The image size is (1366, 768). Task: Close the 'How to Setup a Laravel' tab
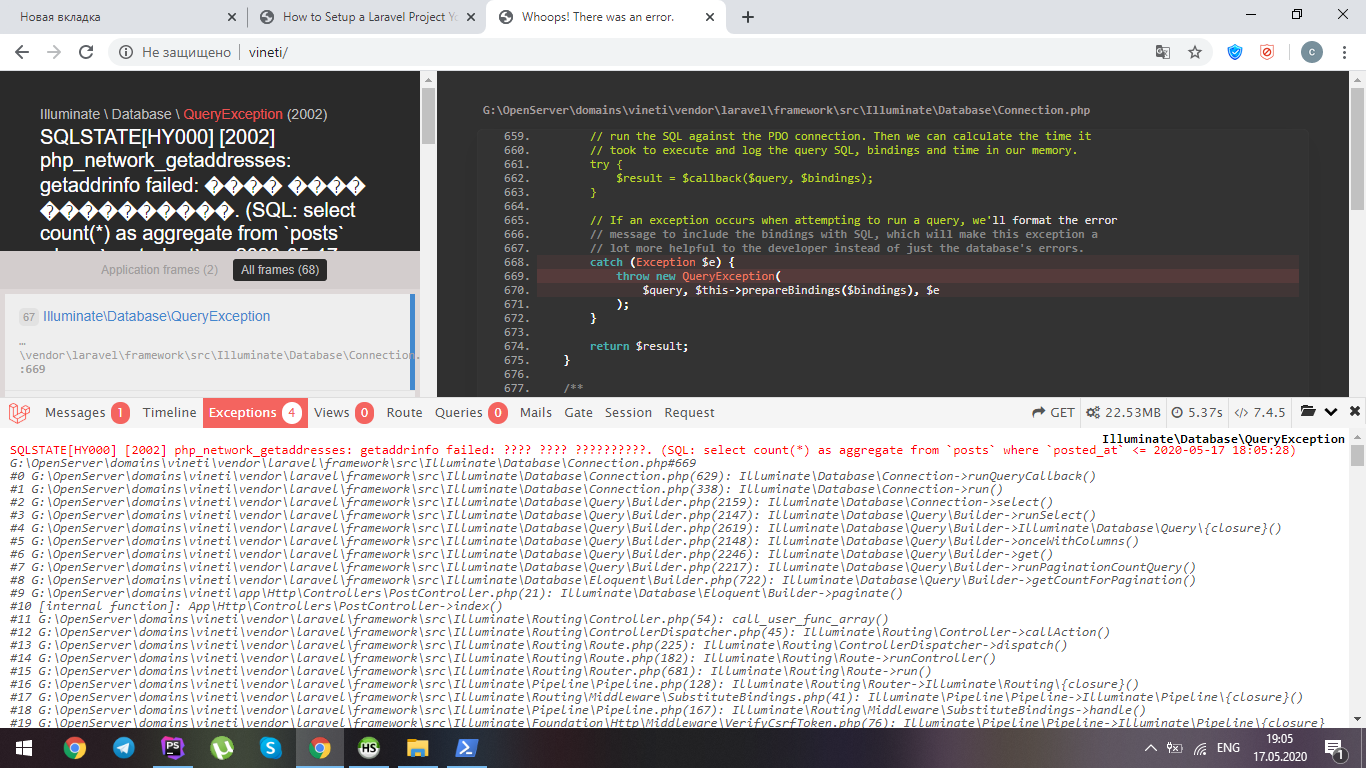tap(470, 17)
